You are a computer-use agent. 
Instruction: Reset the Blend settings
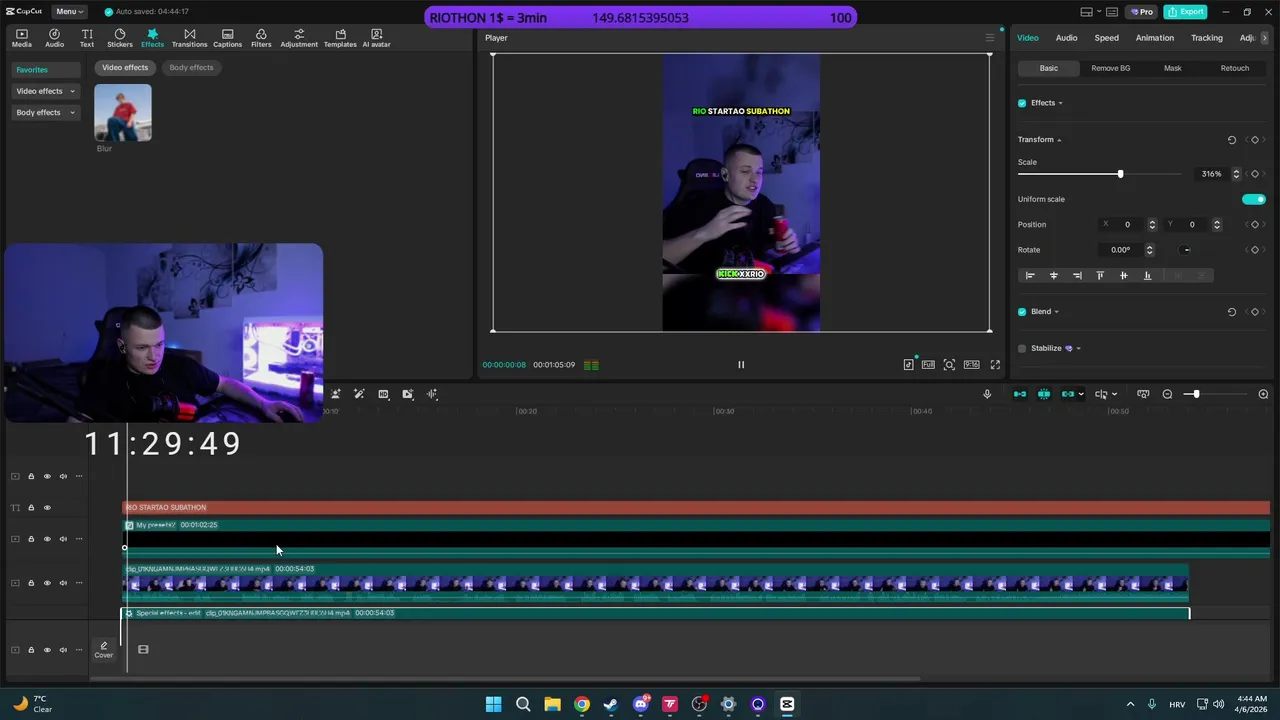(x=1231, y=312)
